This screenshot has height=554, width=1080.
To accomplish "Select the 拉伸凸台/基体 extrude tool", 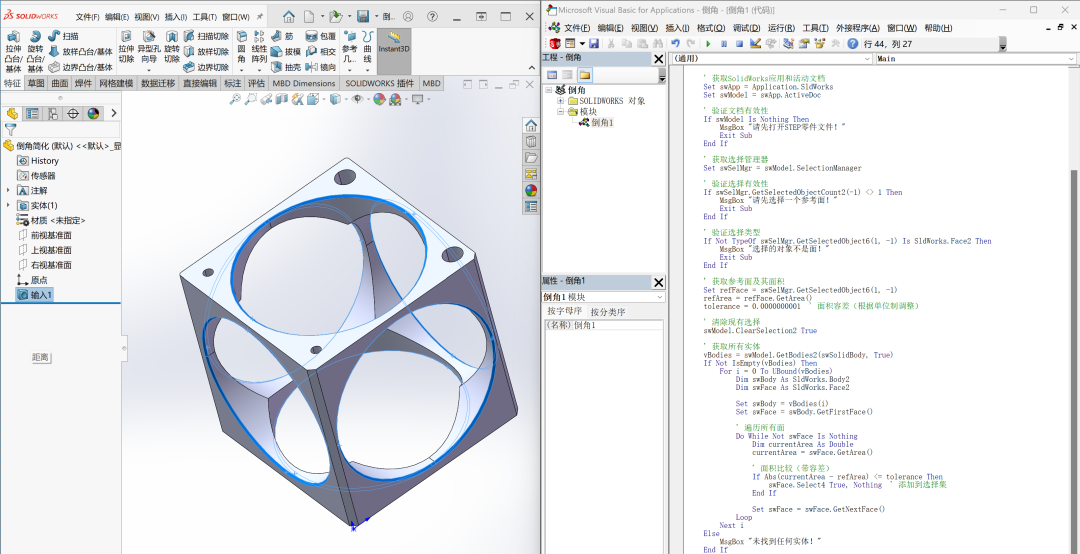I will 13,51.
